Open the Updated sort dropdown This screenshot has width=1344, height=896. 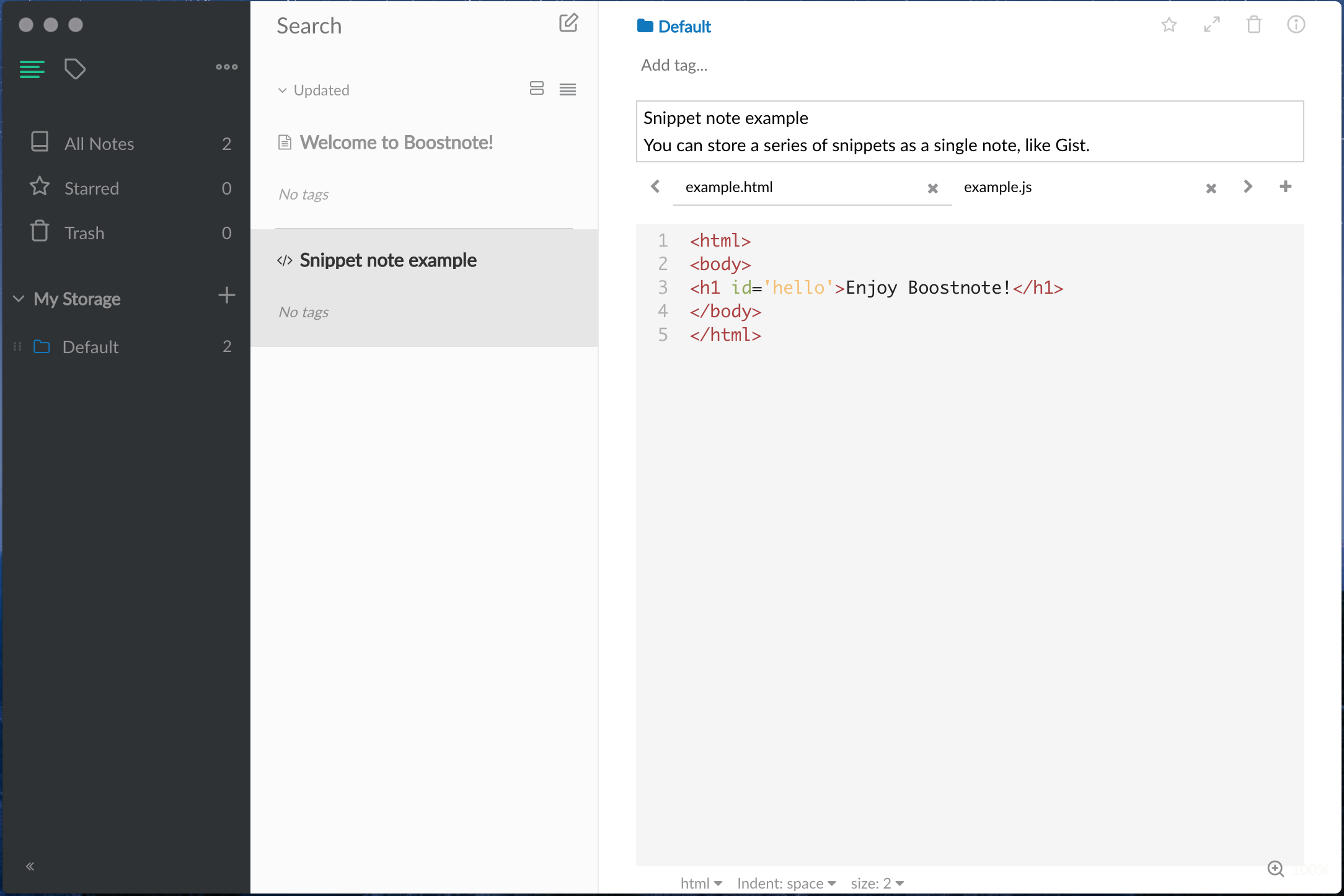314,90
